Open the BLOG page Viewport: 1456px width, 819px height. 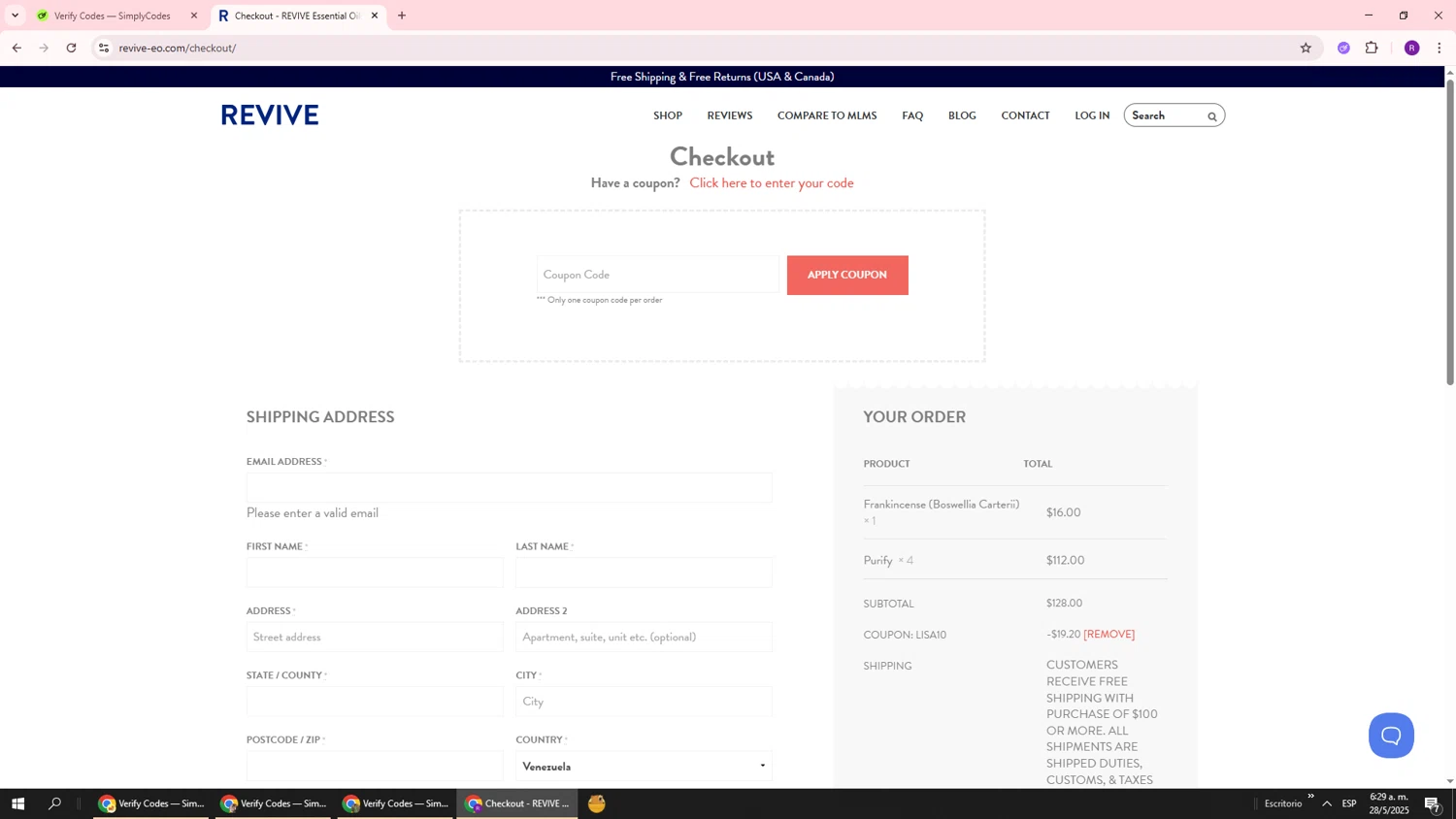pyautogui.click(x=962, y=115)
